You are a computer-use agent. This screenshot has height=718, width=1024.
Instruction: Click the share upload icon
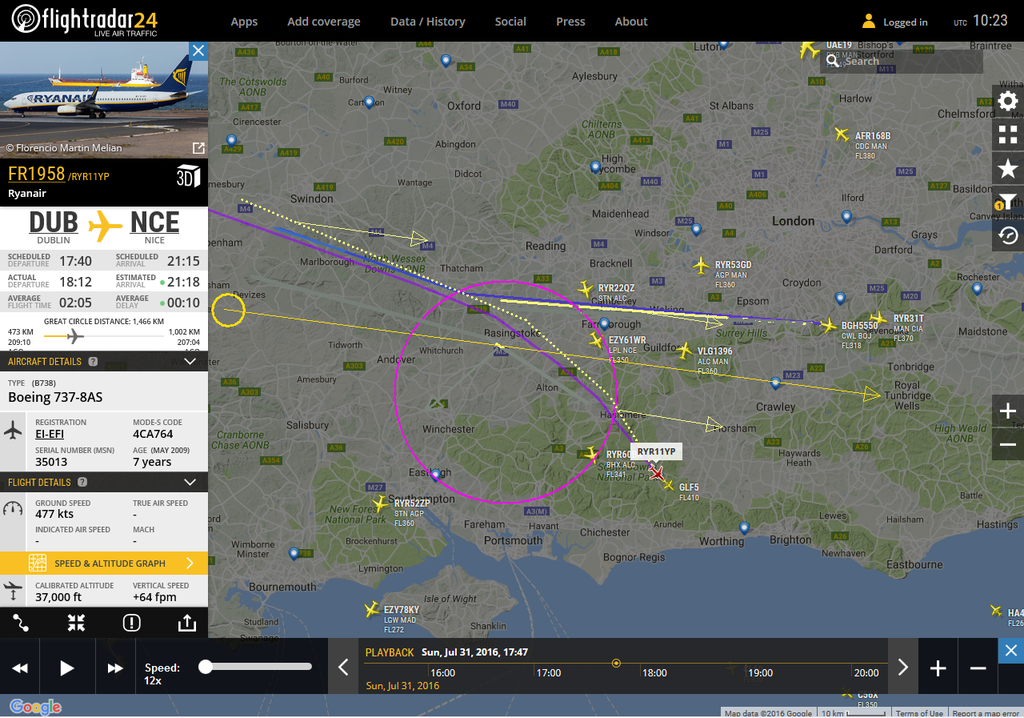187,623
